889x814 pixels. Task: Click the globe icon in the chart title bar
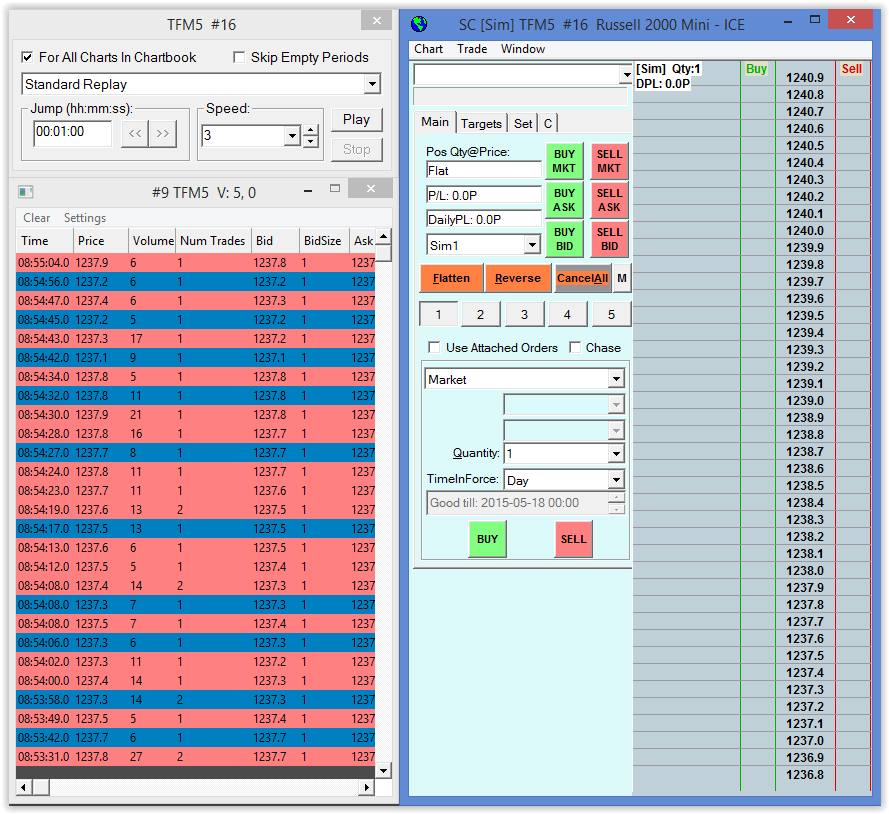[419, 24]
